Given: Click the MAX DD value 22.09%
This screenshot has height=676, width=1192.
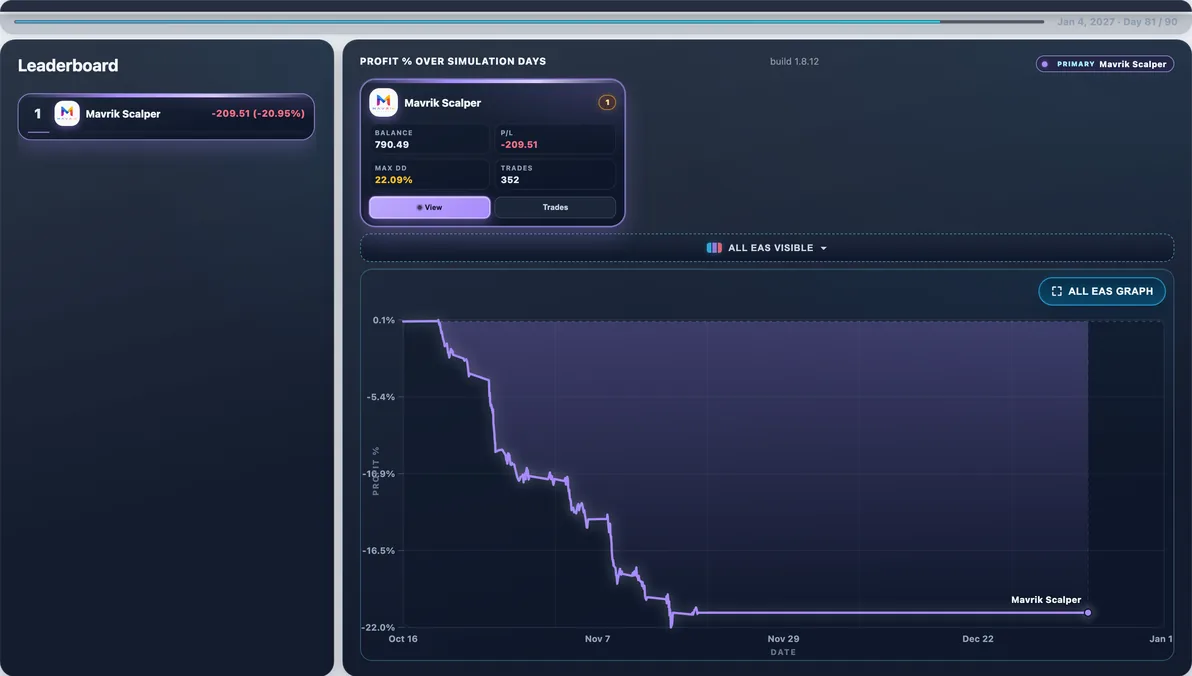Looking at the screenshot, I should pyautogui.click(x=393, y=180).
